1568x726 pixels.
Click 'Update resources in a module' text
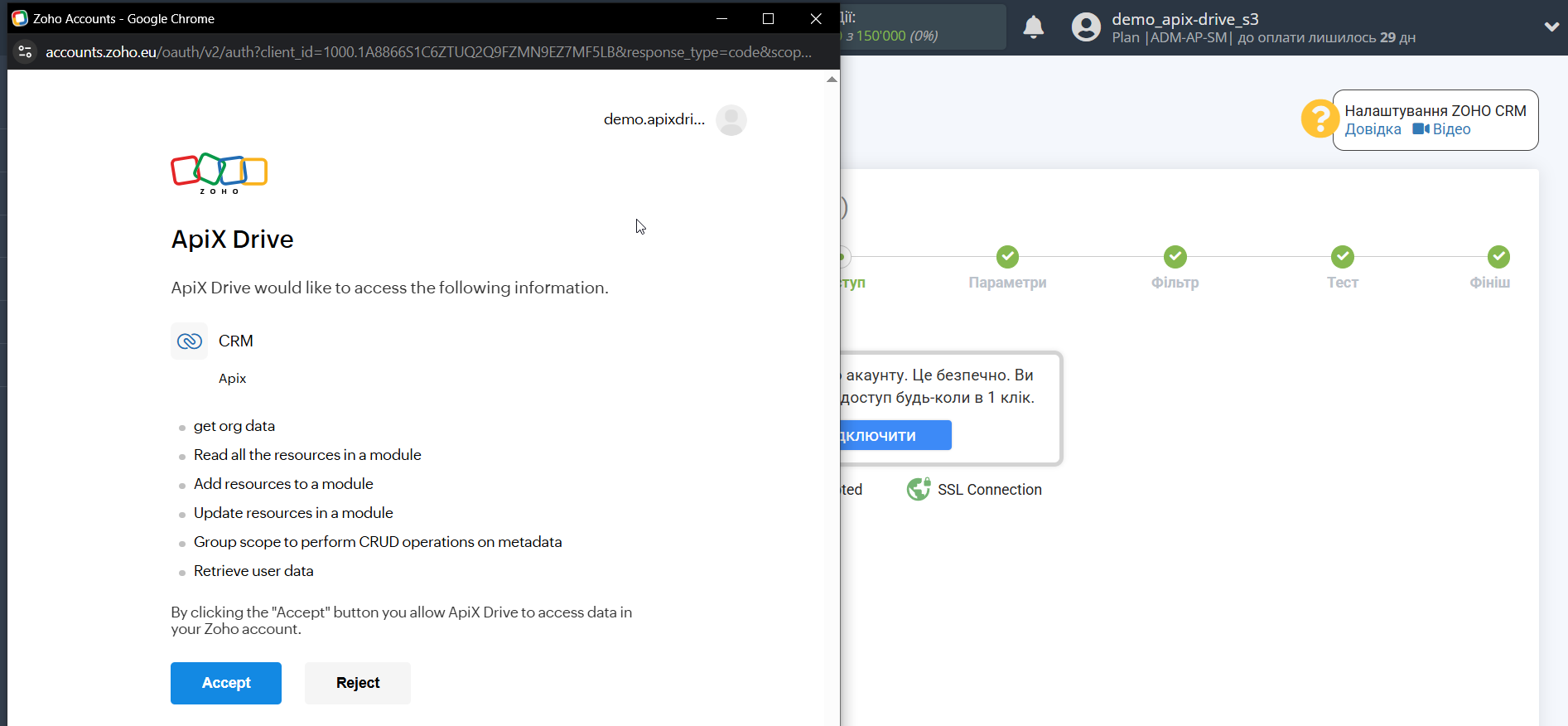293,513
